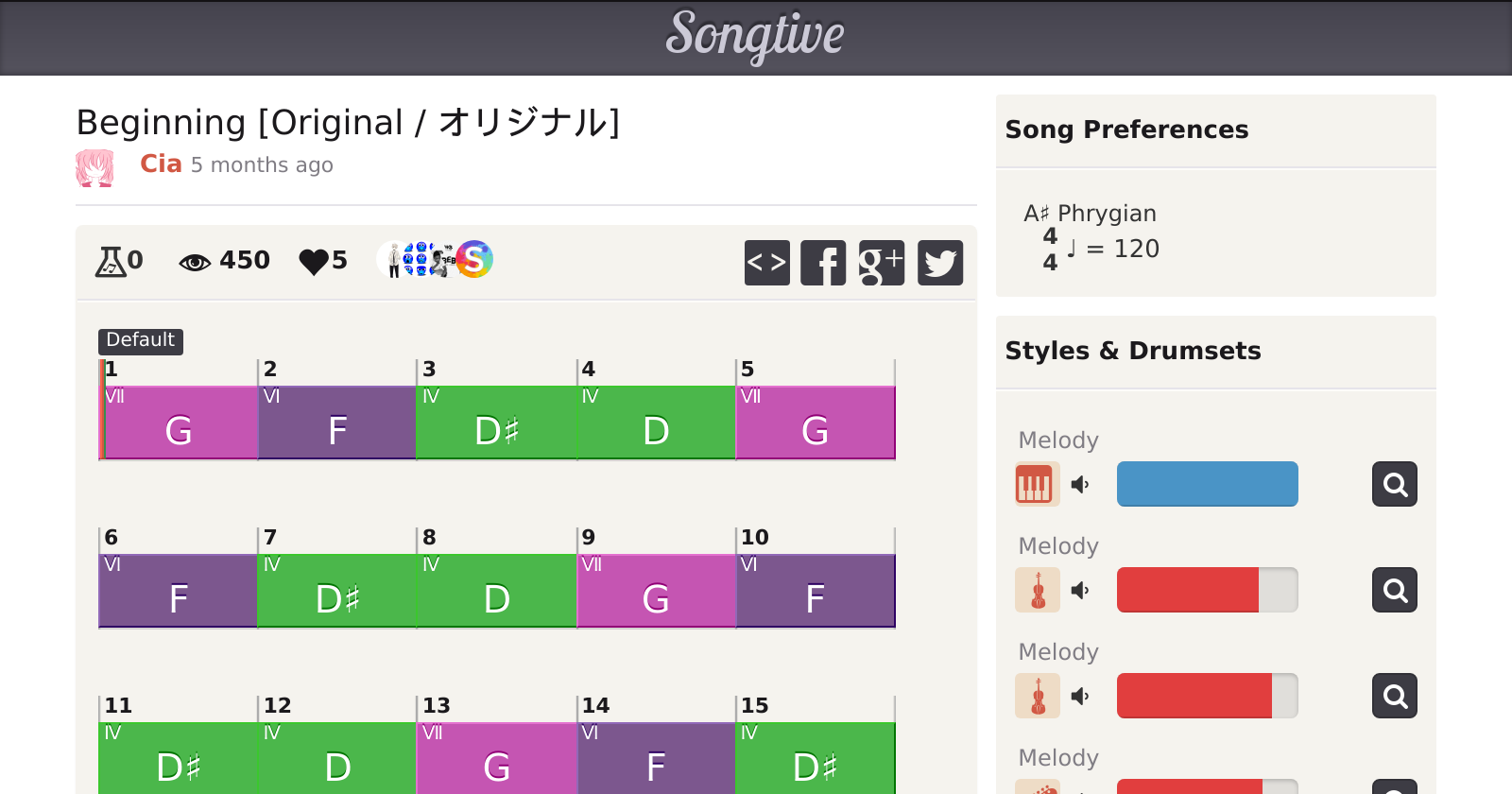This screenshot has width=1512, height=794.
Task: Select the Default section tab
Action: [140, 340]
